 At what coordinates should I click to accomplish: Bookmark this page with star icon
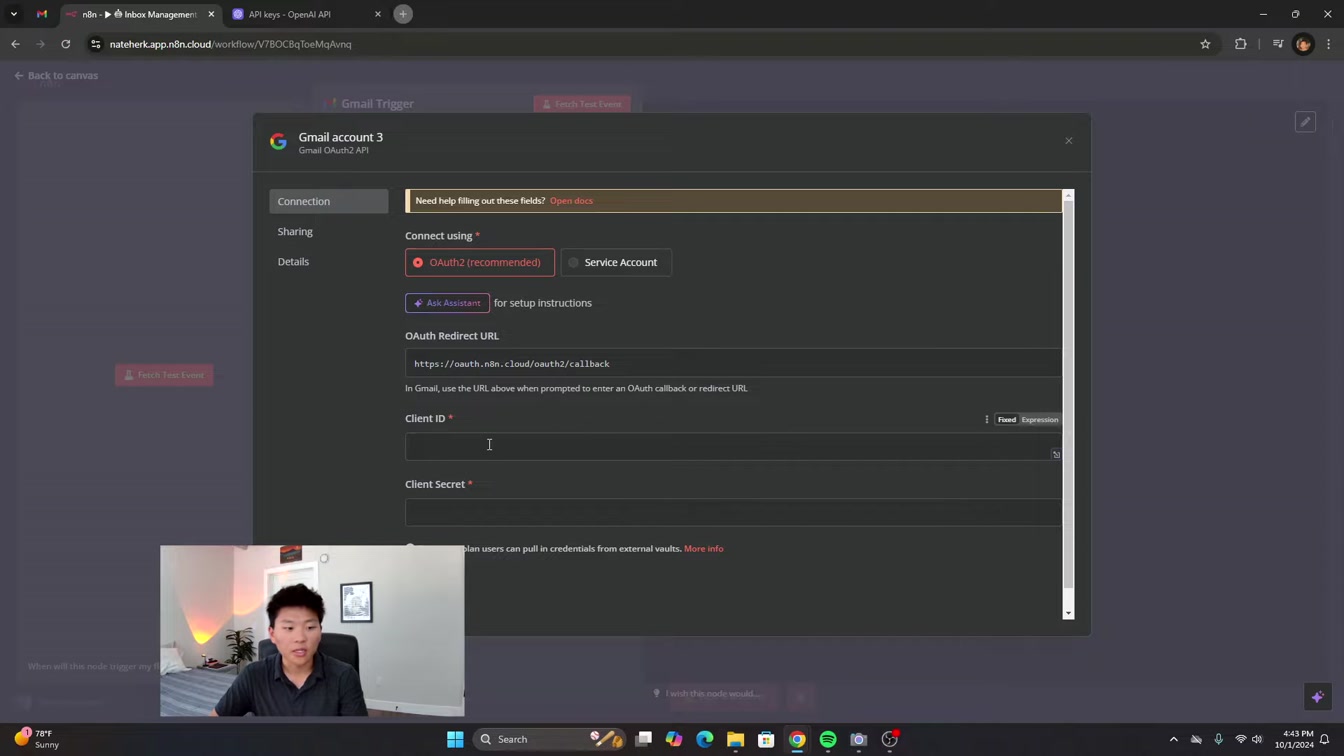click(x=1205, y=44)
